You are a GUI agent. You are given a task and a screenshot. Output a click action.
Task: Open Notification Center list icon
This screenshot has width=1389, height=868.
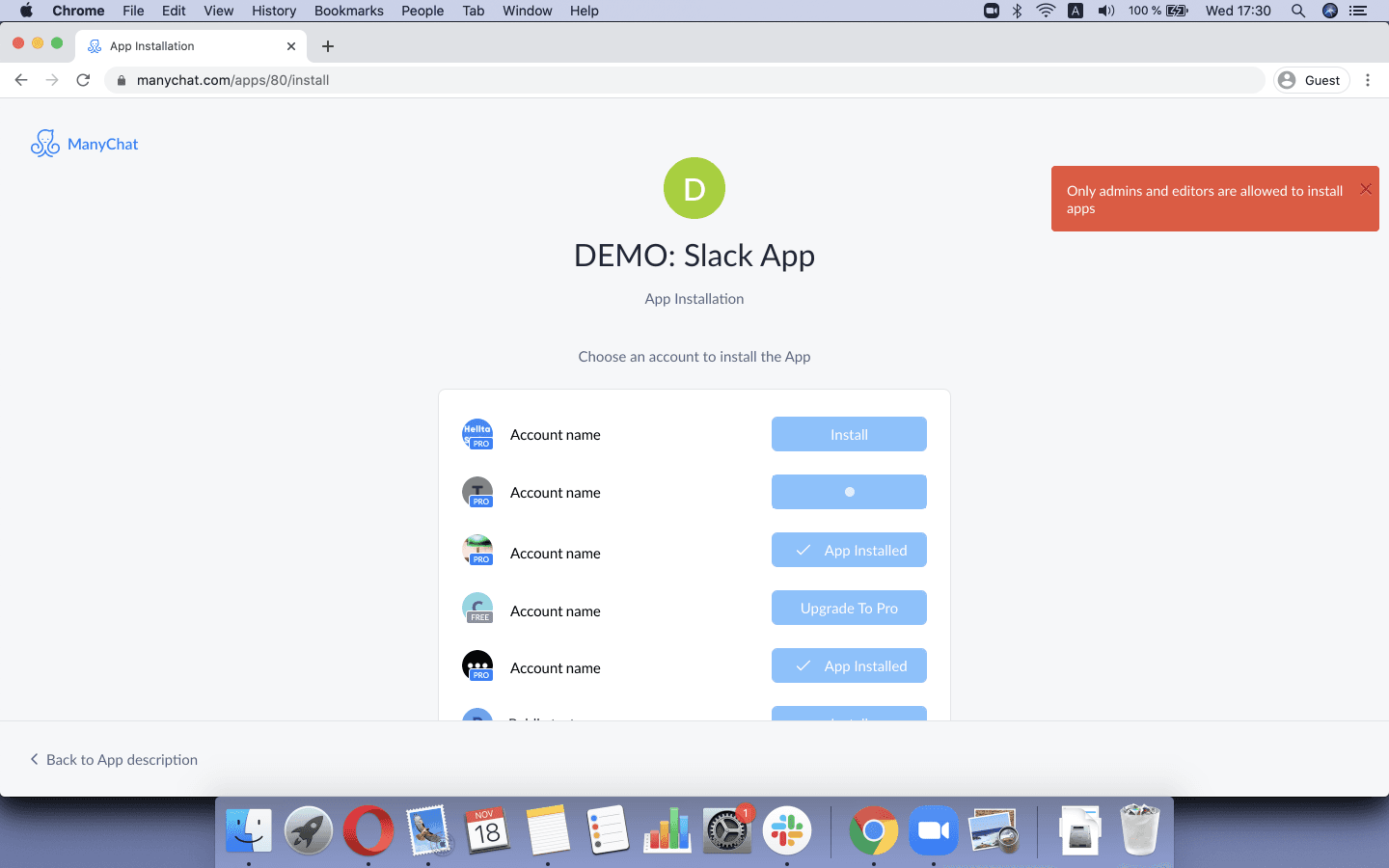point(1358,11)
